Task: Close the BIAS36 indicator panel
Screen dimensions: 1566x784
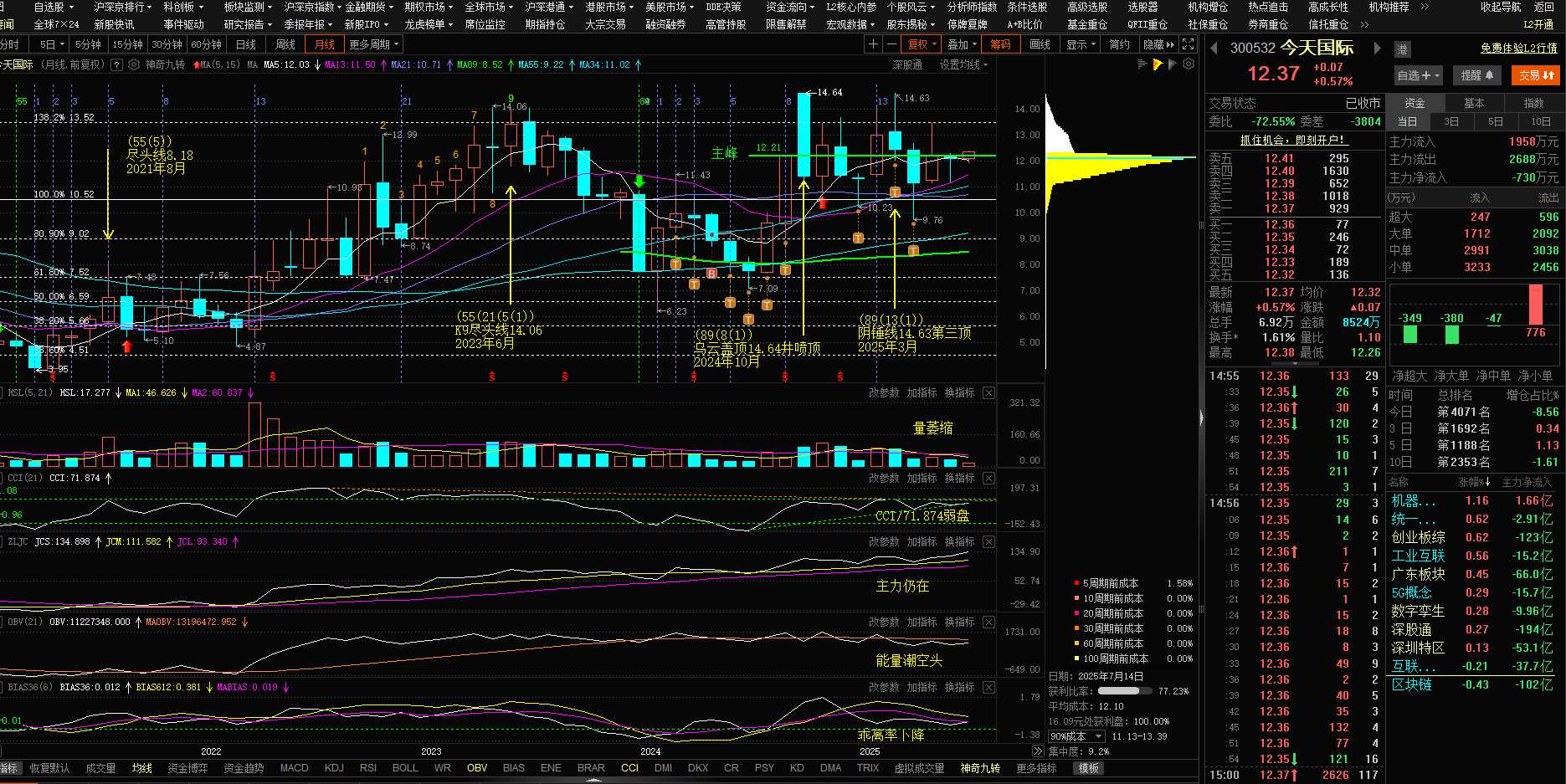Action: [989, 687]
